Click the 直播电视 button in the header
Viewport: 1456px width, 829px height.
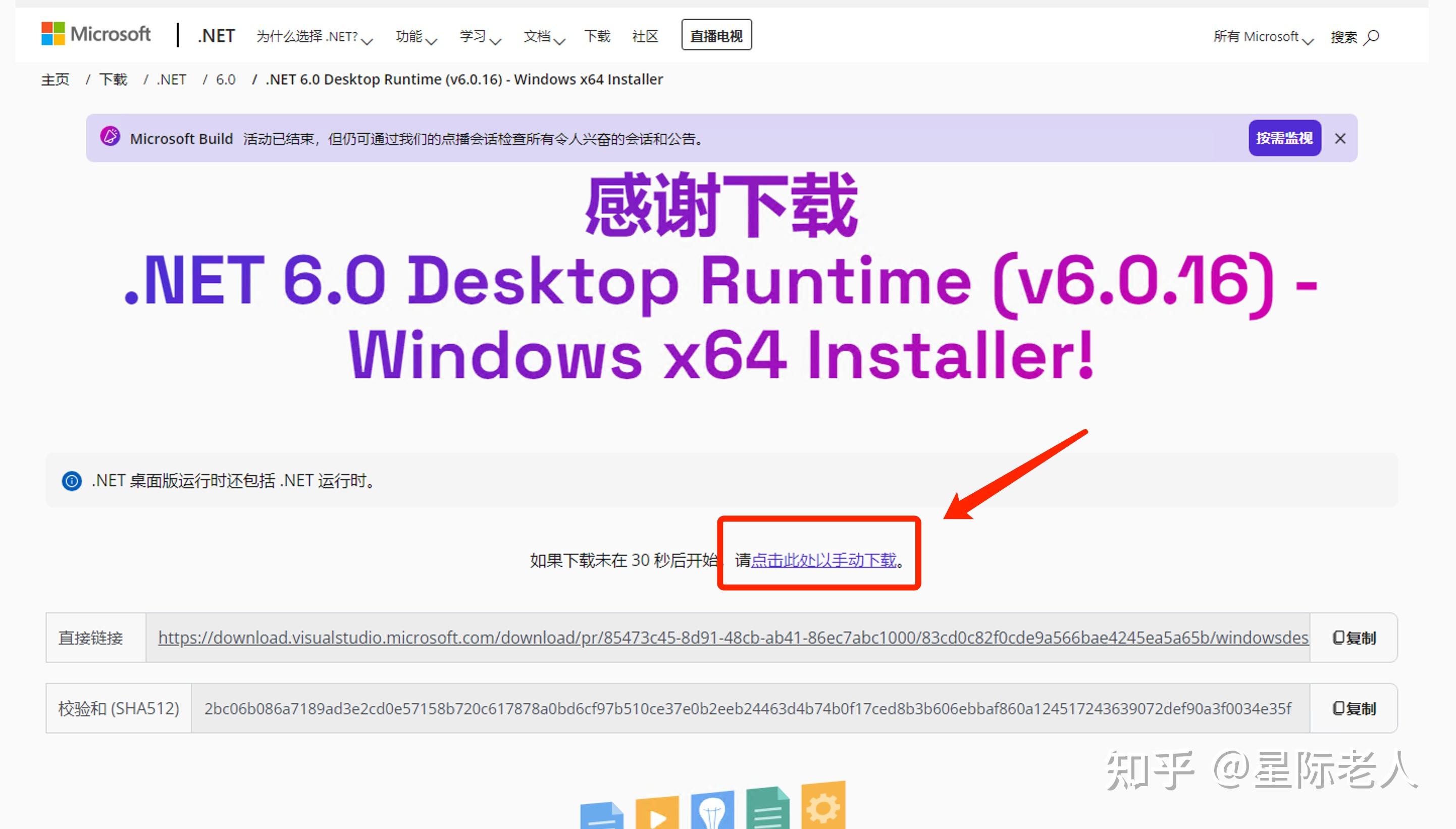tap(716, 34)
